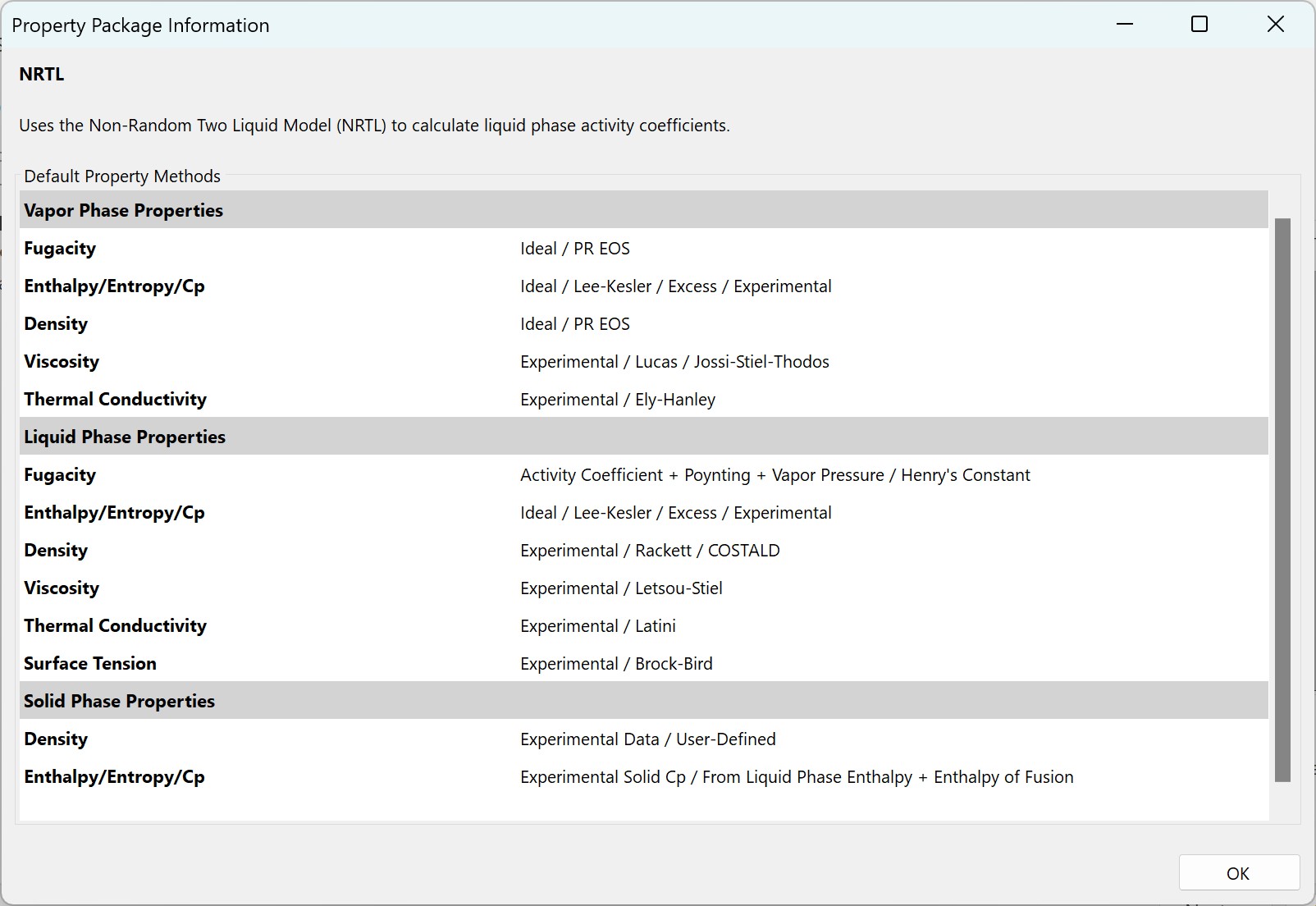Image resolution: width=1316 pixels, height=906 pixels.
Task: Select the Experimental Data / User-Defined value
Action: [x=647, y=739]
